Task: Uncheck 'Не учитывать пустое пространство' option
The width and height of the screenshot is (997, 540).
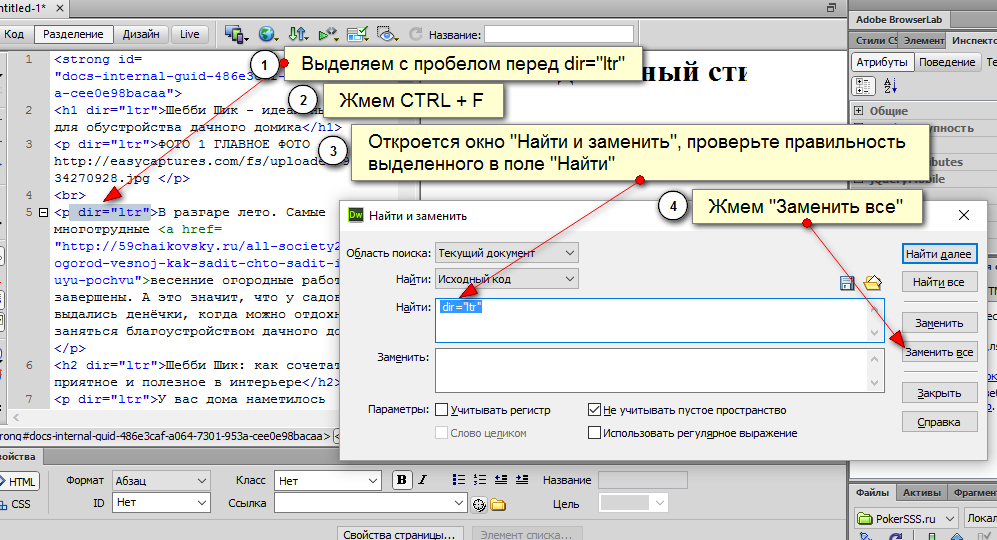Action: (x=595, y=410)
